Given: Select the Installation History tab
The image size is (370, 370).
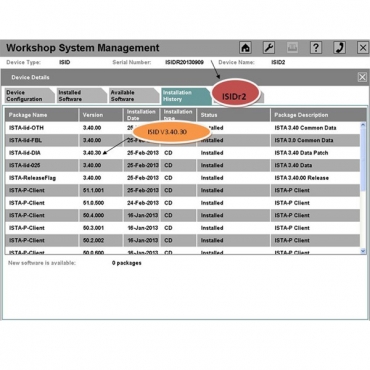Looking at the screenshot, I should [186, 96].
